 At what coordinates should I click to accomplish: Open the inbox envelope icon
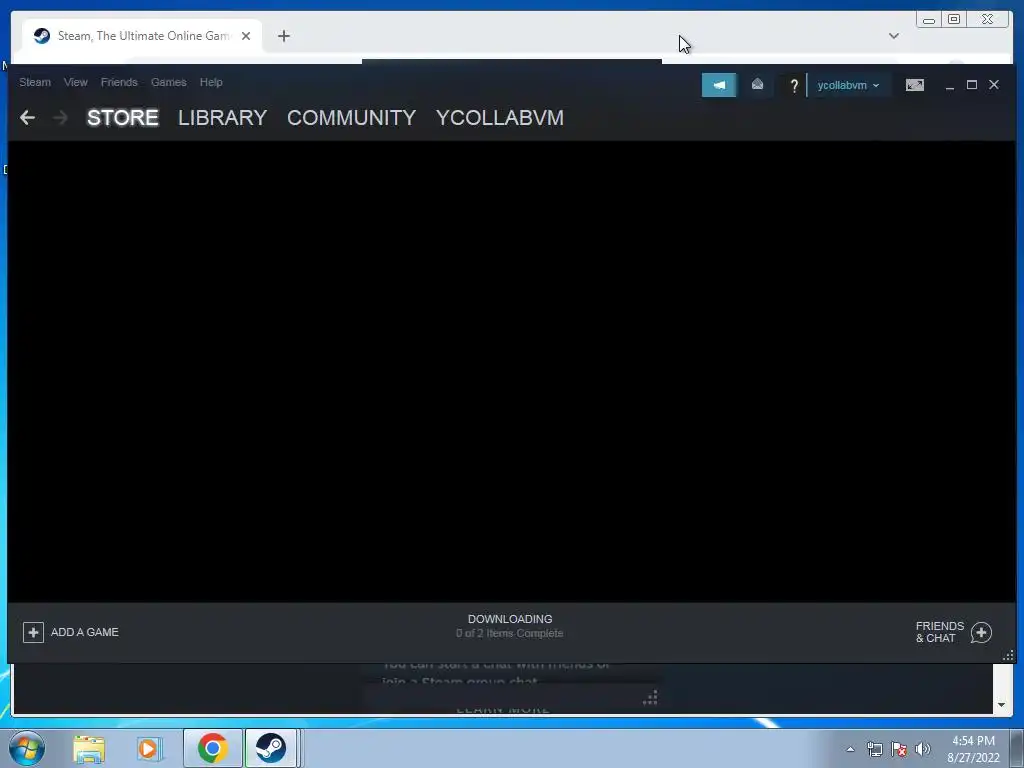tap(758, 85)
